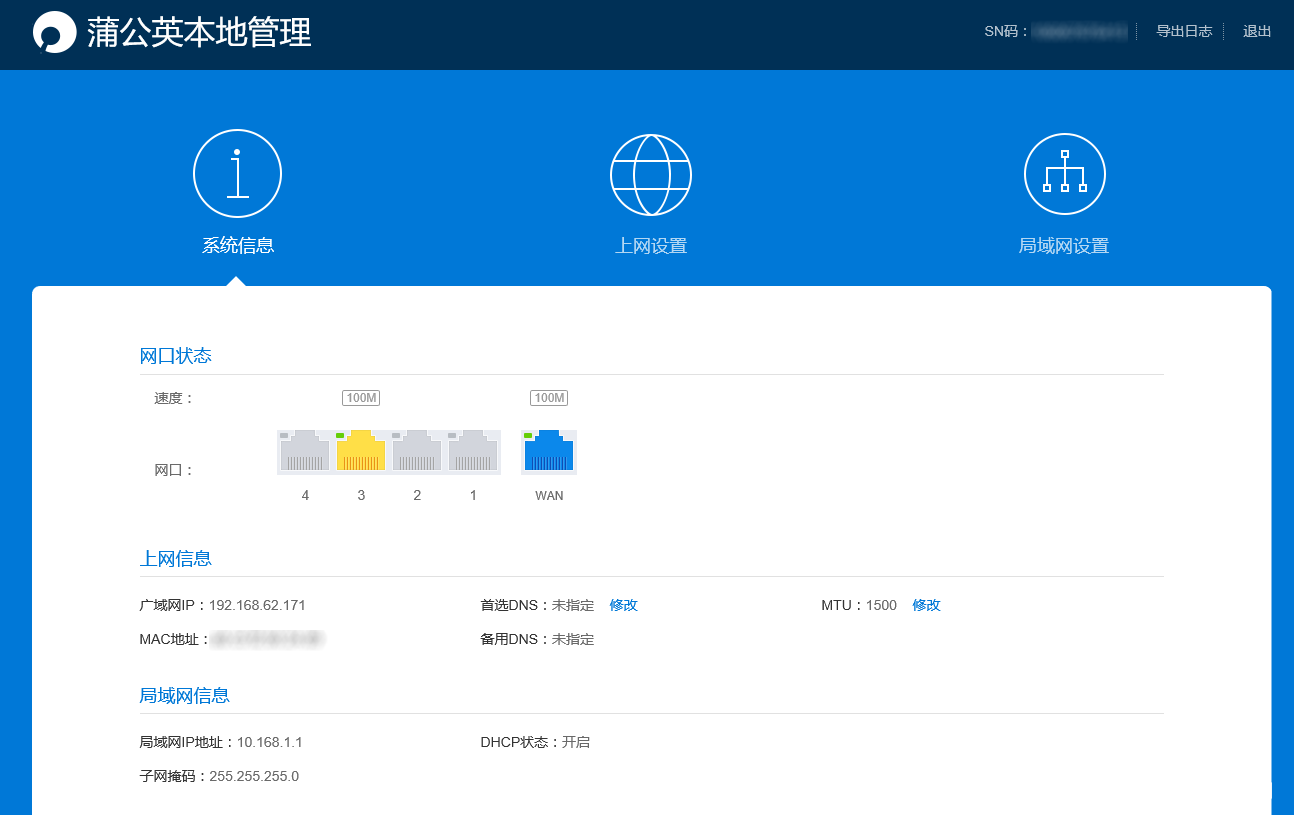Click the 100M badge above WAN port
This screenshot has width=1294, height=815.
549,398
